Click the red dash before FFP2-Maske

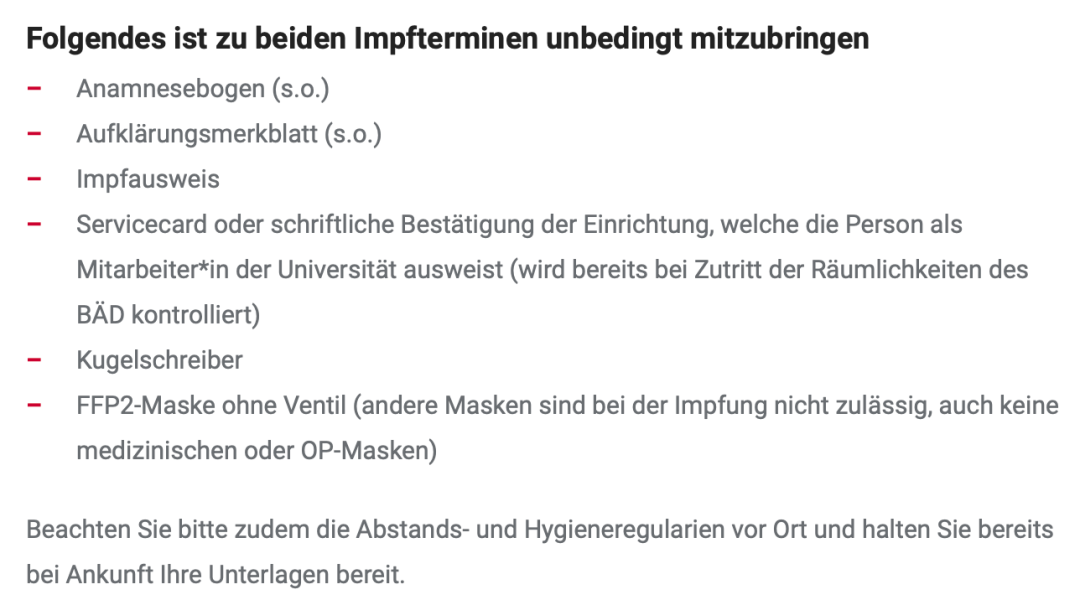coord(34,405)
